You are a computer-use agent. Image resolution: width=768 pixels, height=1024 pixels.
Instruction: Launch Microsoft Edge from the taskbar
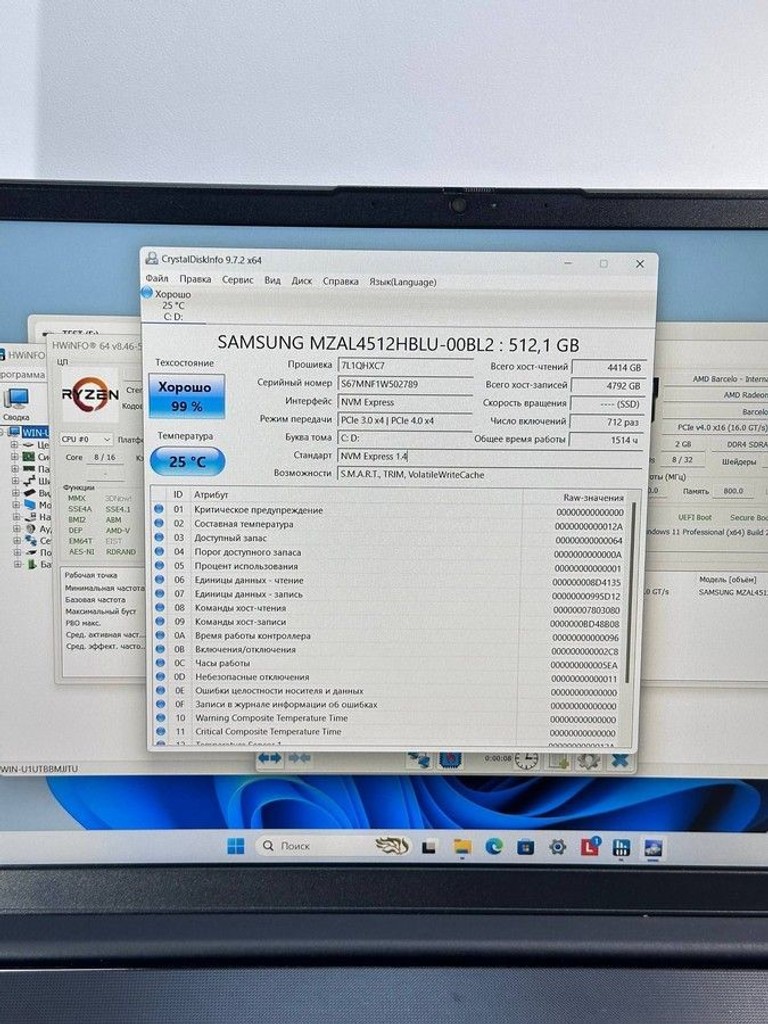point(494,848)
